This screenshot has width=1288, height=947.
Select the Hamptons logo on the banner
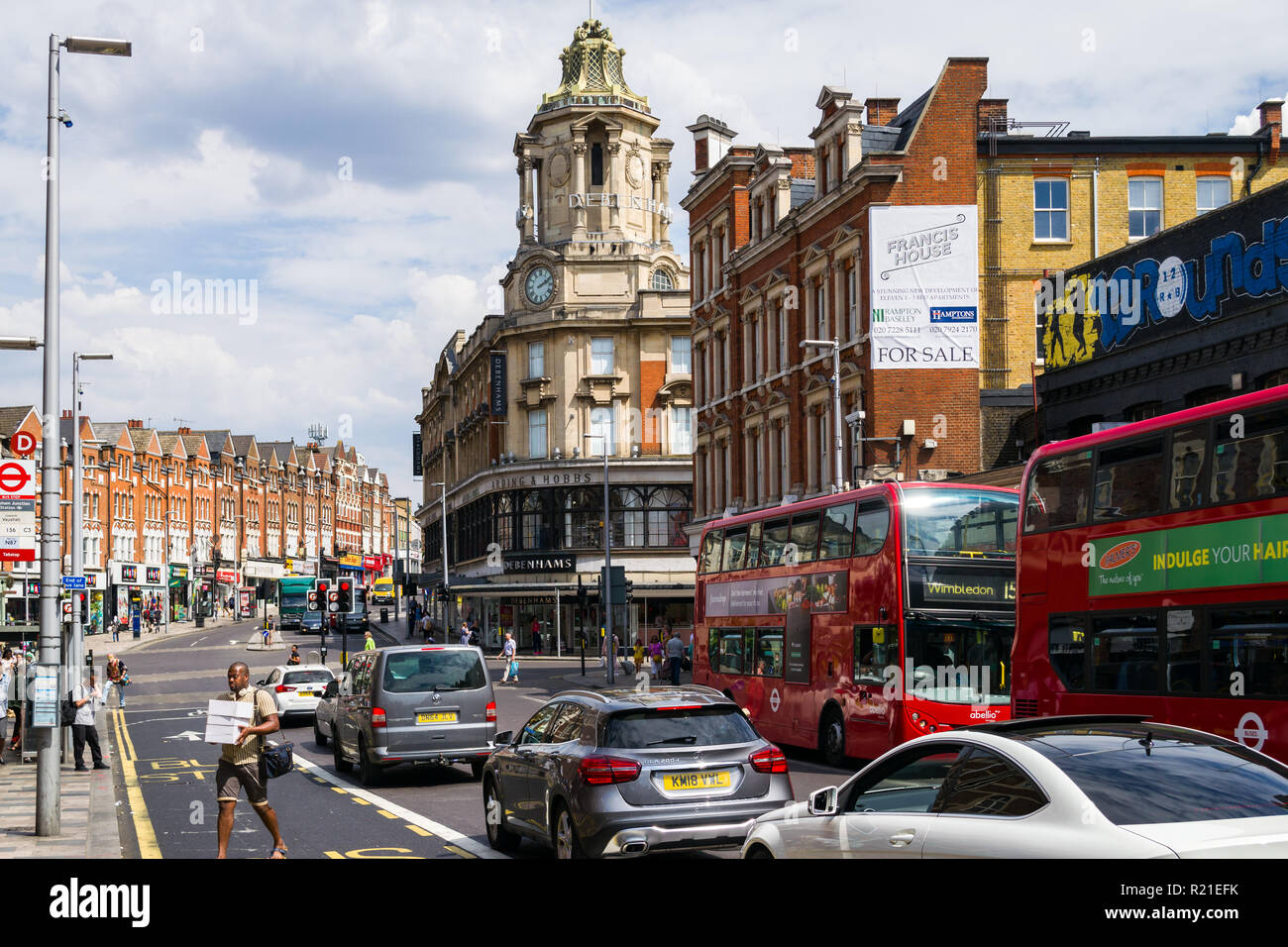point(952,313)
